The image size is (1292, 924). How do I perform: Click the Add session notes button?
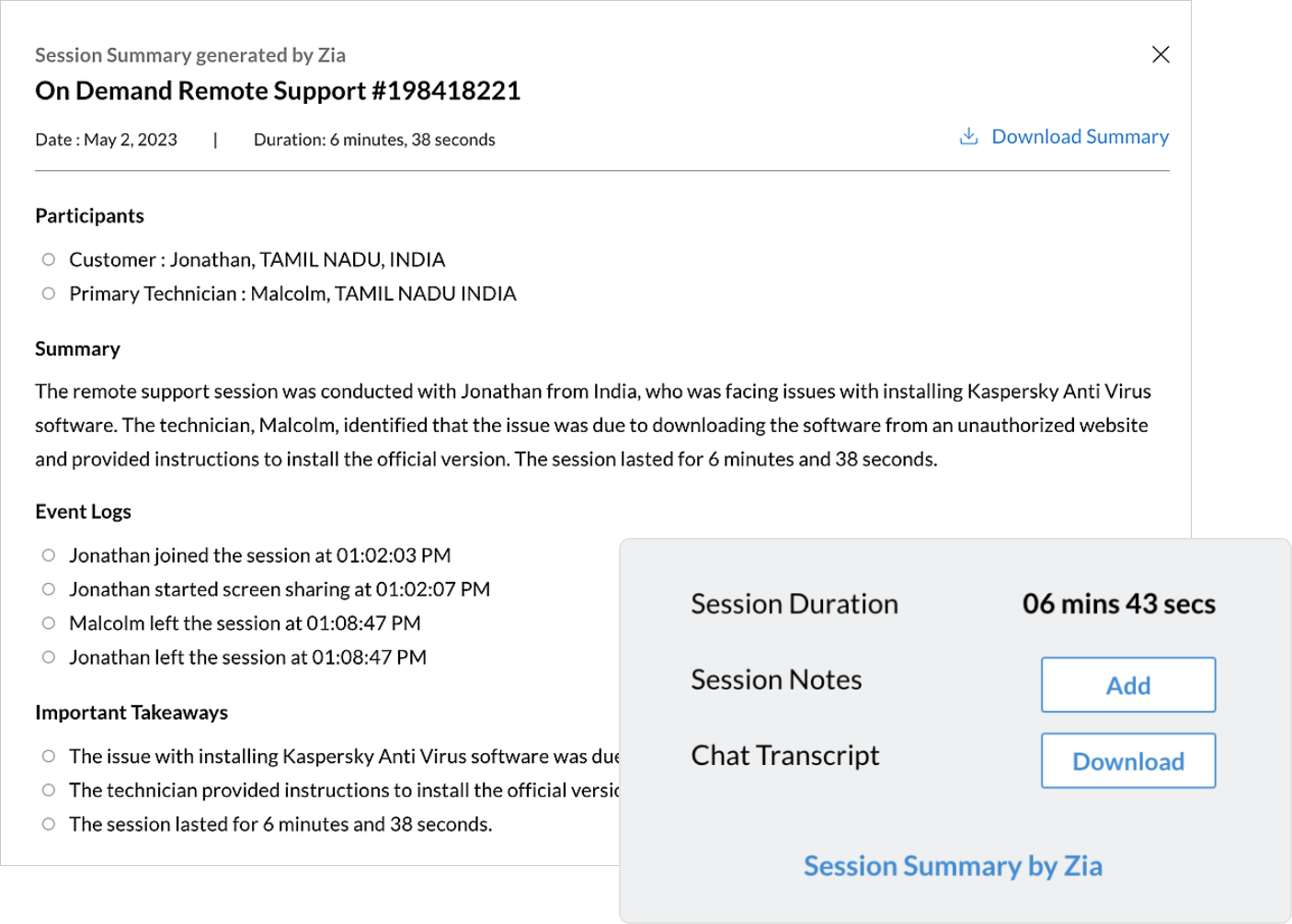1127,685
